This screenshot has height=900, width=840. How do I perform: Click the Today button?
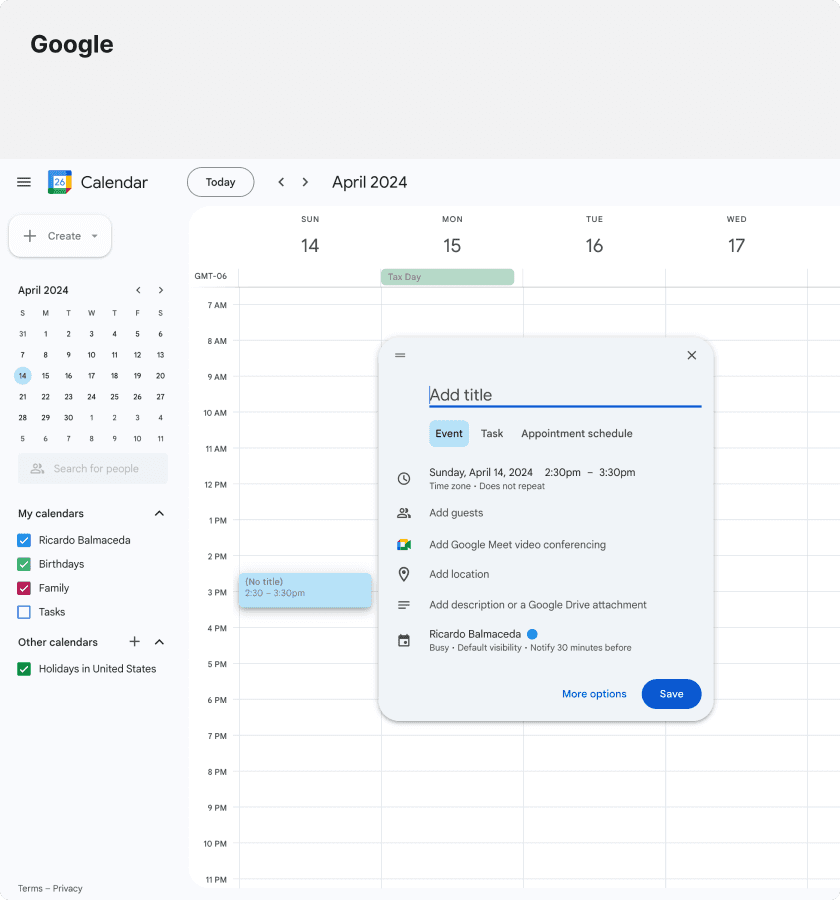(x=220, y=182)
